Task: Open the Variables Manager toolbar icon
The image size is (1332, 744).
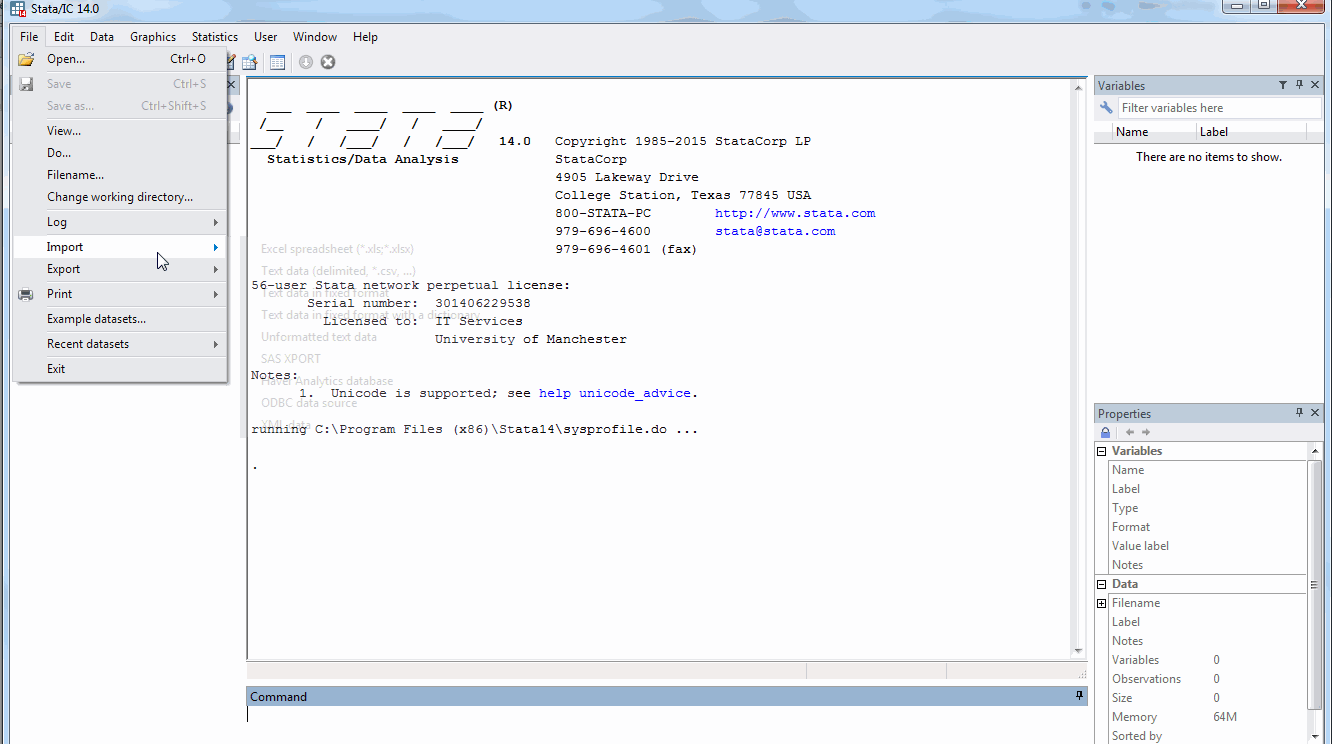Action: [277, 62]
